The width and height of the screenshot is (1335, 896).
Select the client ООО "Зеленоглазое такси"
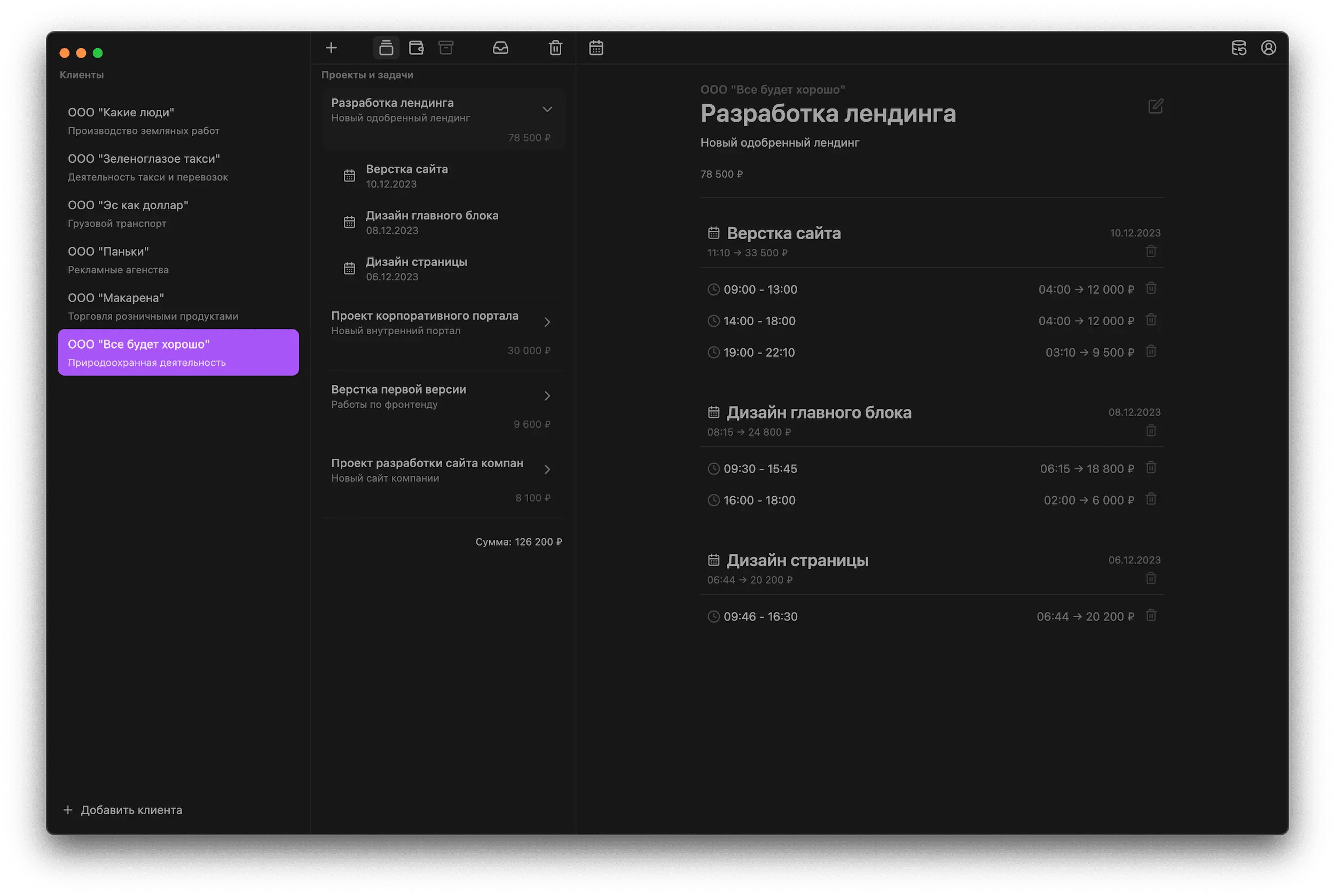178,168
